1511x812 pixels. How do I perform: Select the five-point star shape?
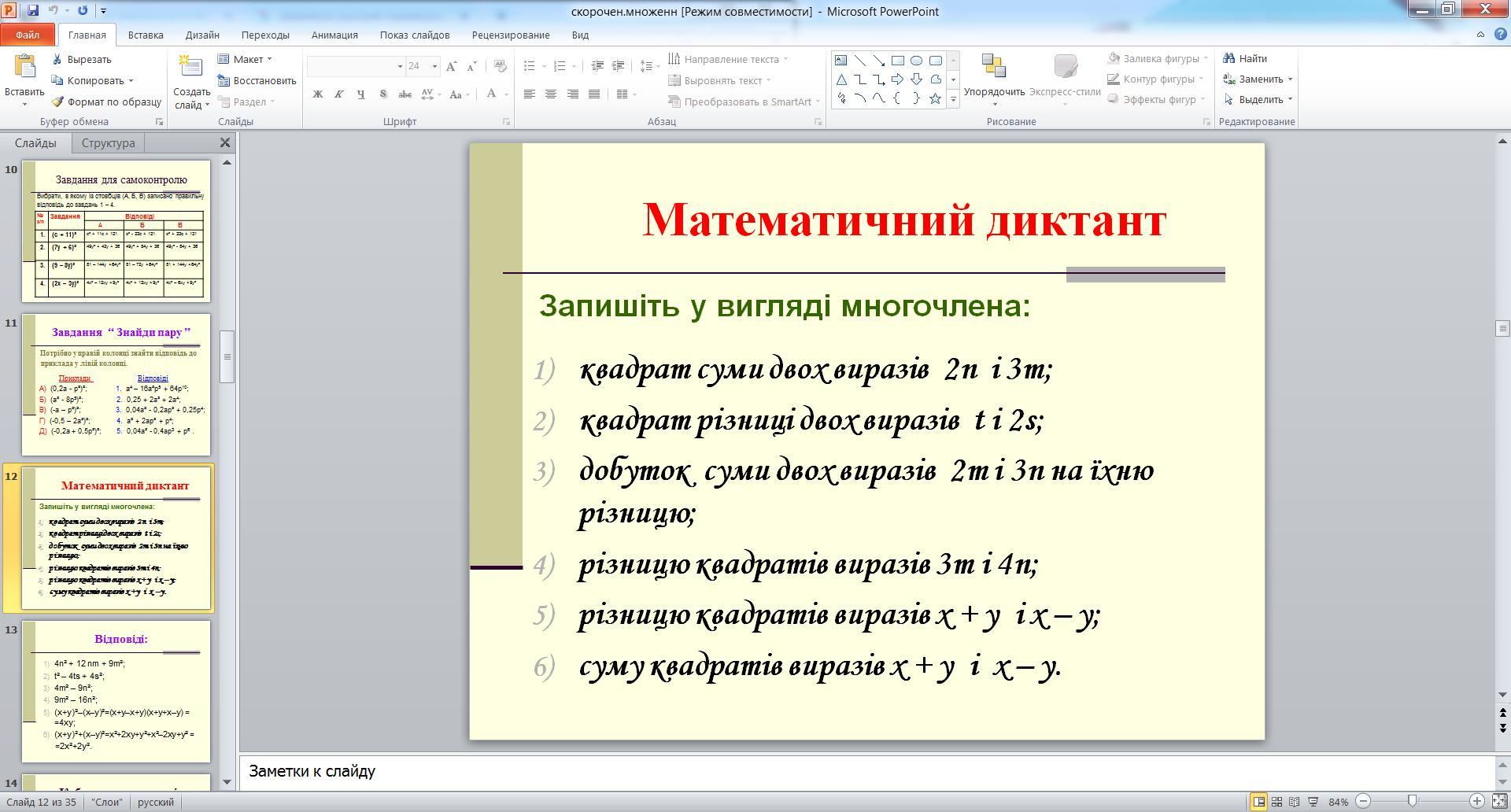pos(936,98)
